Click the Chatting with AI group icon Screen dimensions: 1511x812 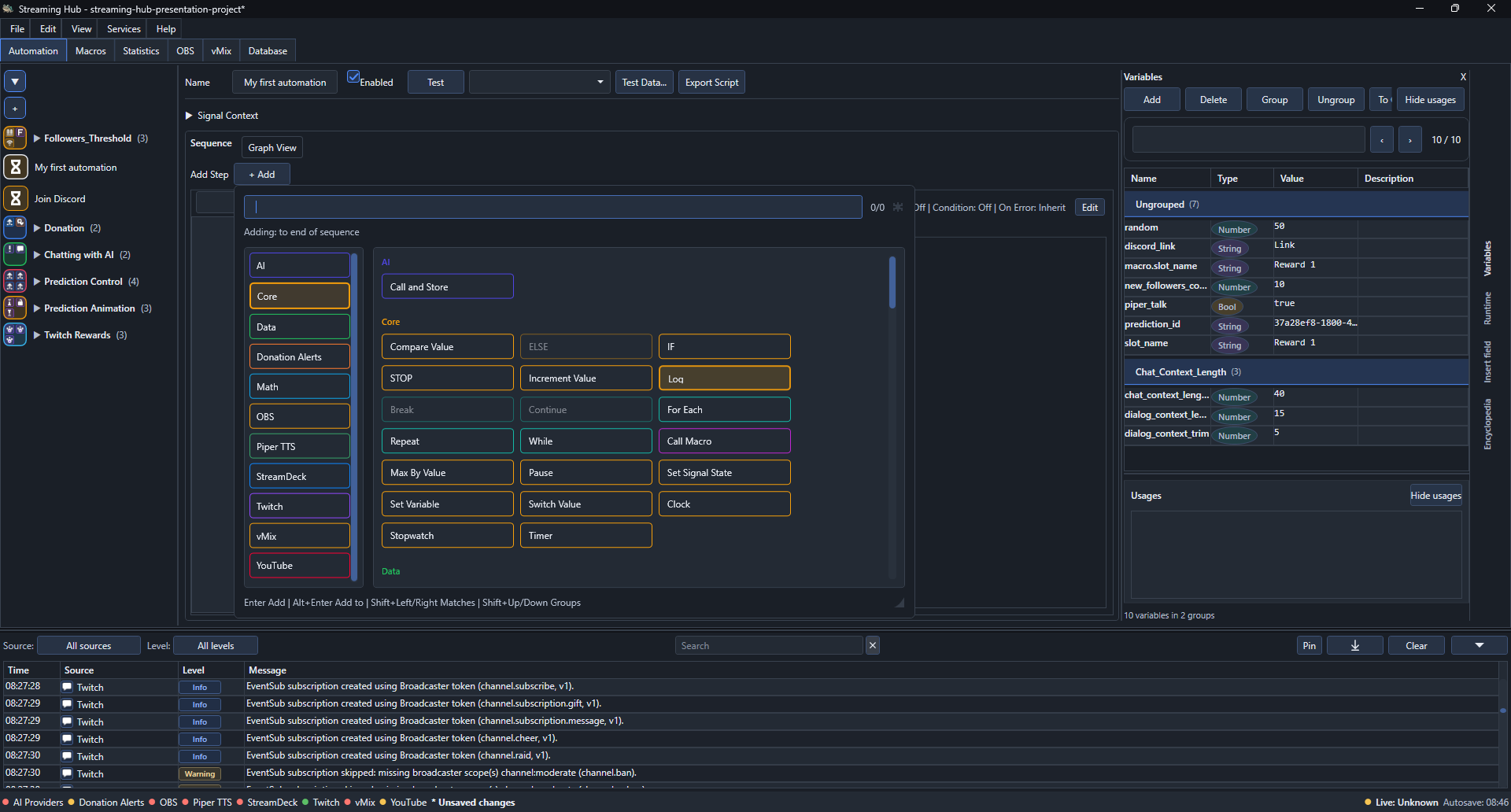tap(15, 254)
